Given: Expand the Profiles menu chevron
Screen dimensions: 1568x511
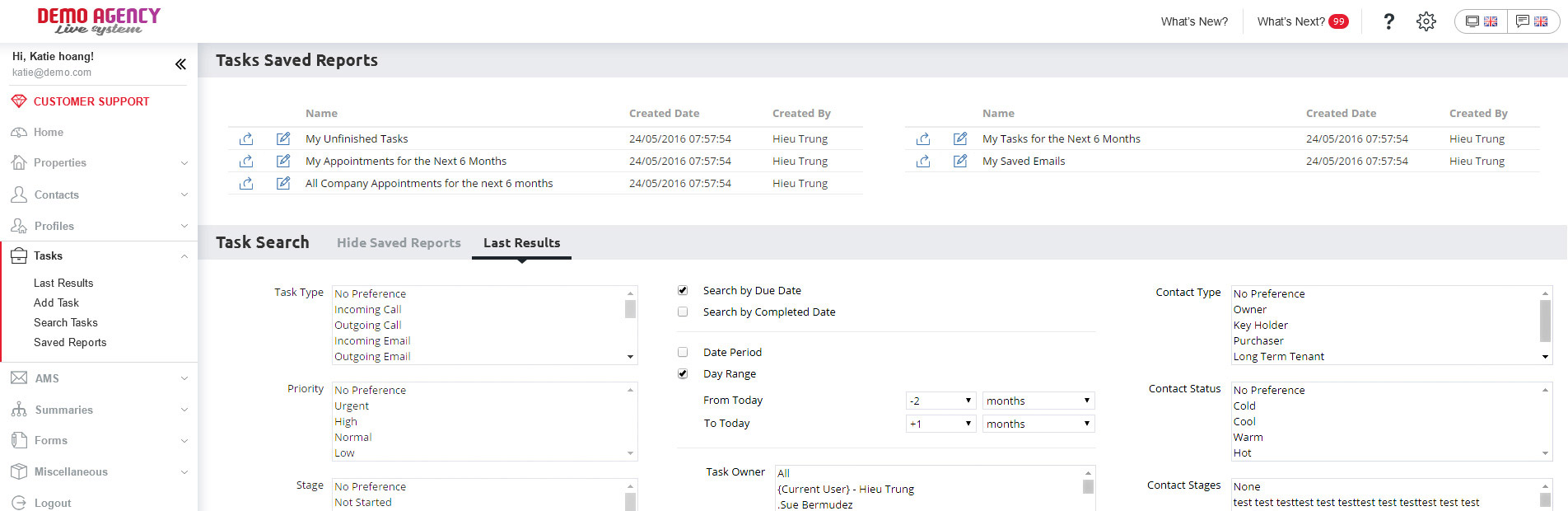Looking at the screenshot, I should pos(184,226).
